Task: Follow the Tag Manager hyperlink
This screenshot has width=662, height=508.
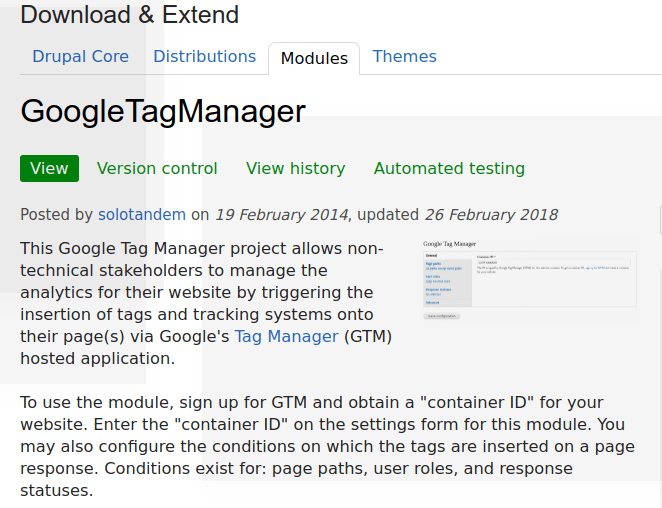Action: [286, 337]
